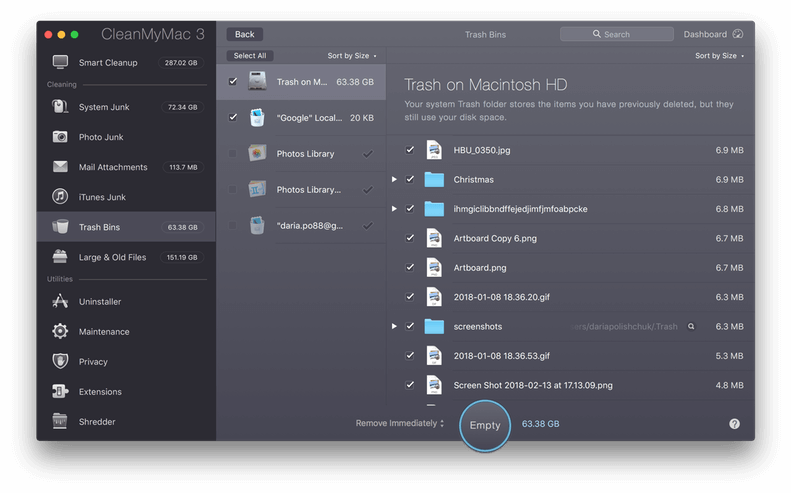Click the first Photos Library icon
This screenshot has height=493, width=791.
click(x=257, y=153)
